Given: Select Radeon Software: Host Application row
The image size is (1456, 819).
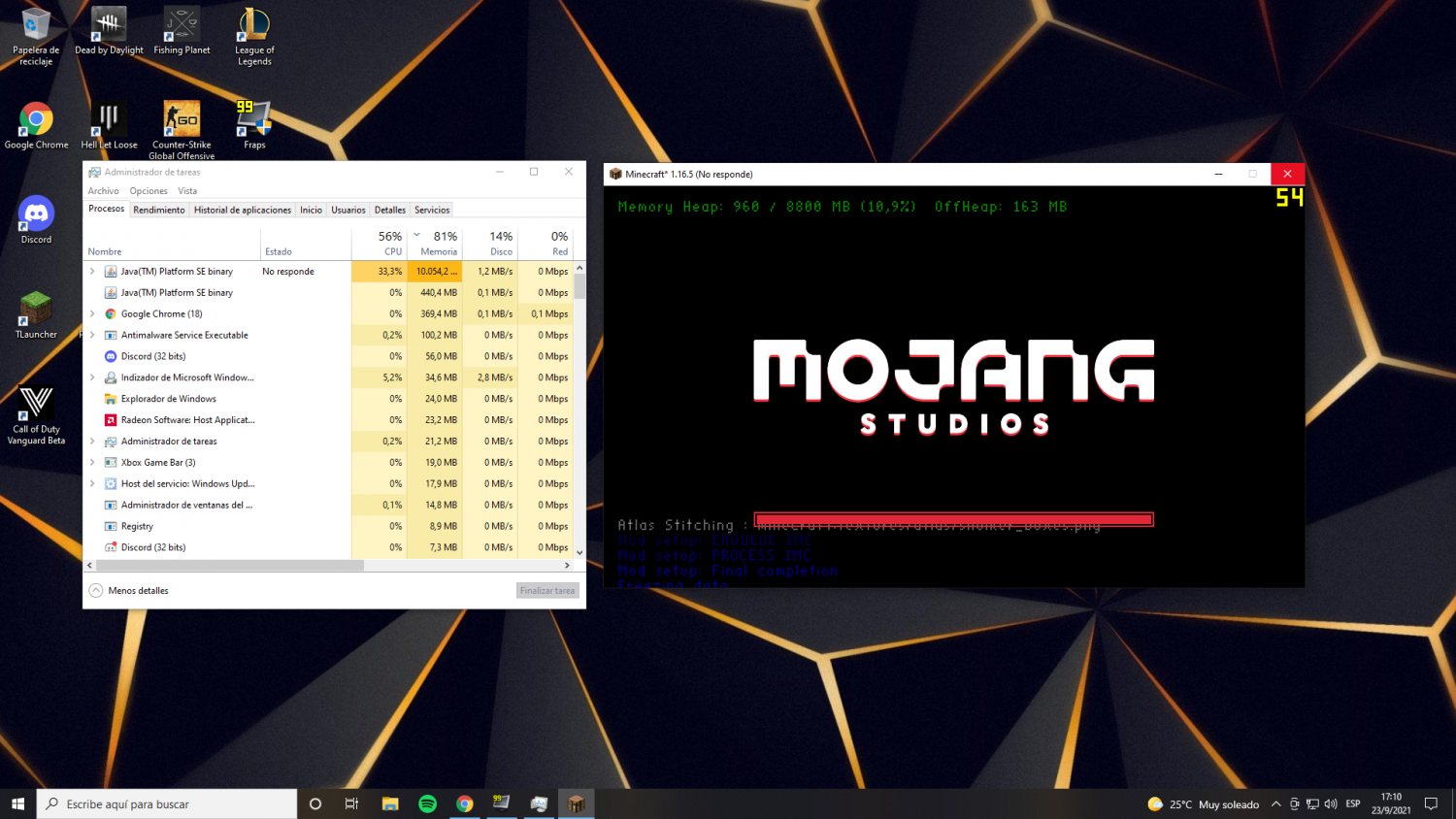Looking at the screenshot, I should tap(329, 420).
